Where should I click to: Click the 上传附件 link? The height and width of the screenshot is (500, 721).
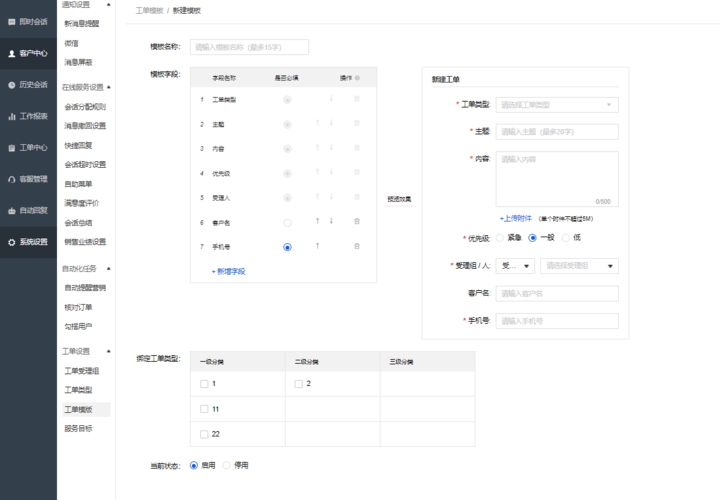[x=515, y=218]
